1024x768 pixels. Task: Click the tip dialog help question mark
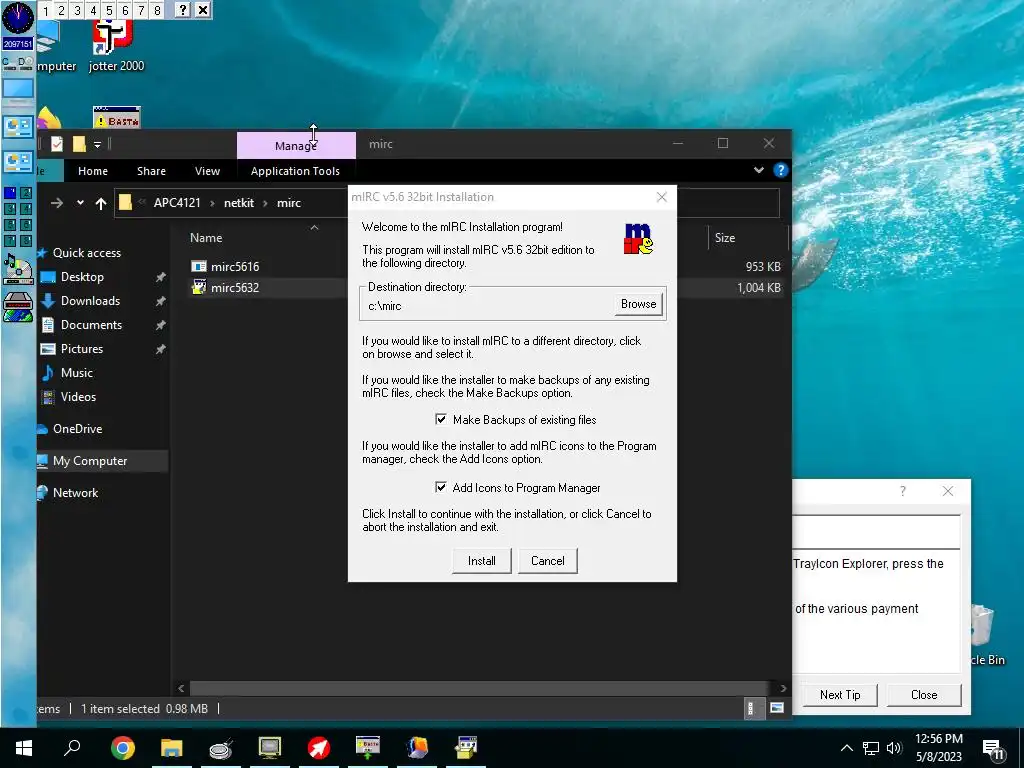click(903, 491)
